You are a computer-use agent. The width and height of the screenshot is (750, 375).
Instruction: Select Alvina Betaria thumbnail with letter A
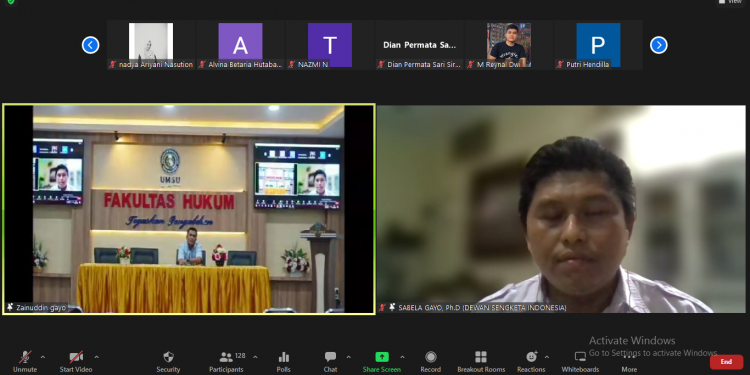click(x=241, y=45)
